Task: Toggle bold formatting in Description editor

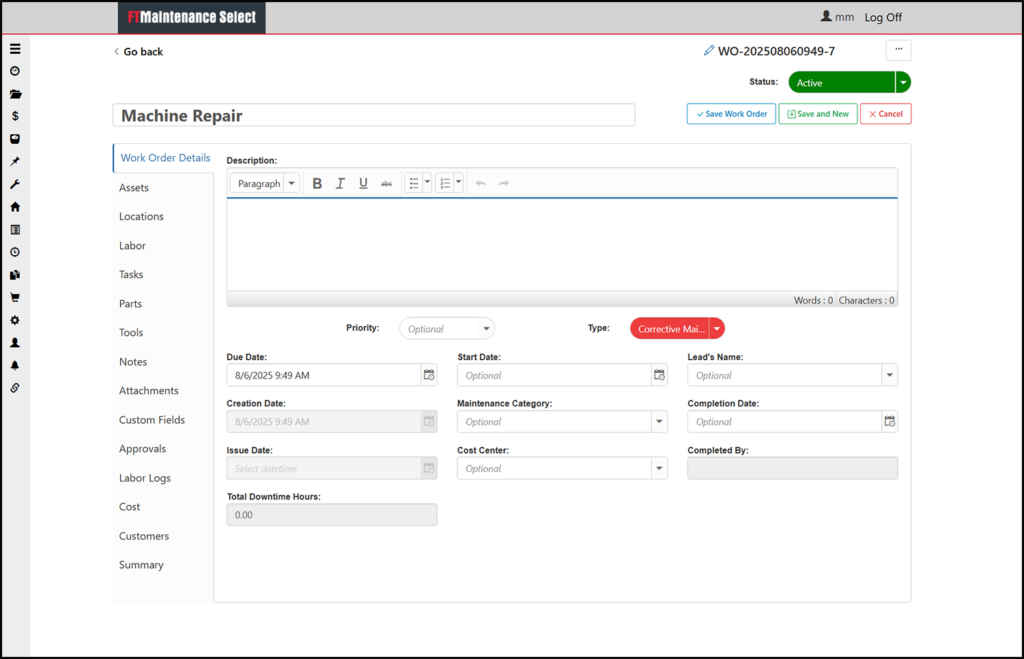Action: [x=317, y=184]
